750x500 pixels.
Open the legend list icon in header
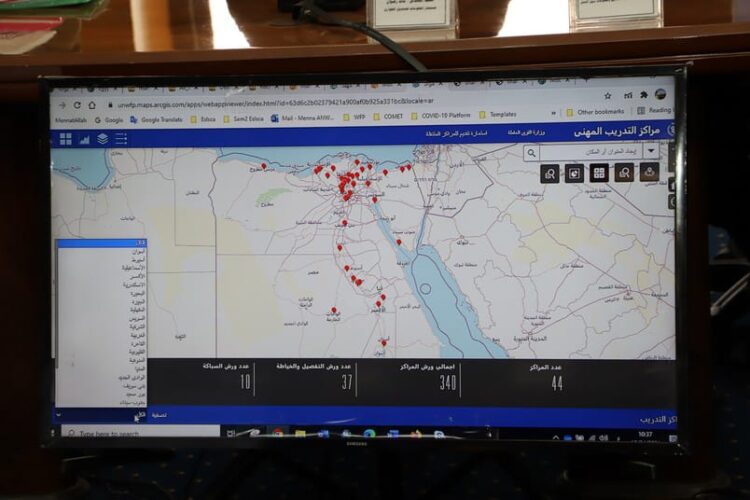click(121, 139)
